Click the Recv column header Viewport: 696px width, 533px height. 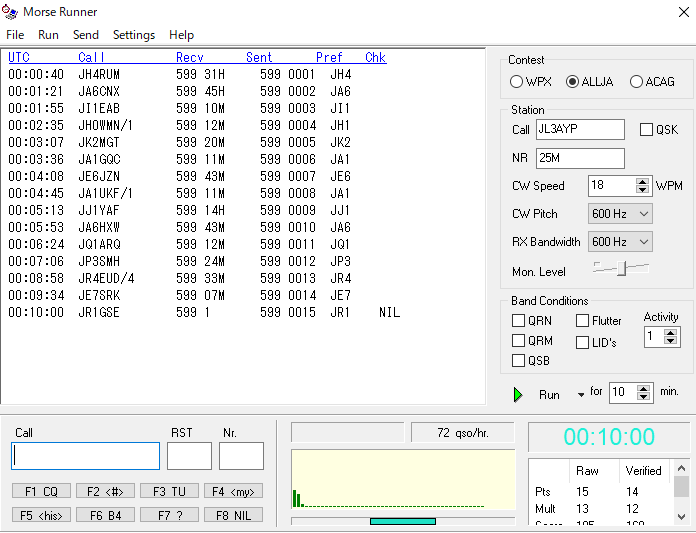click(x=190, y=57)
